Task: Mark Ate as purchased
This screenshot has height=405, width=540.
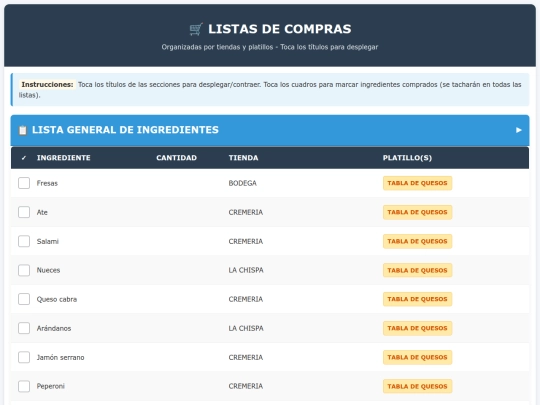Action: click(24, 212)
